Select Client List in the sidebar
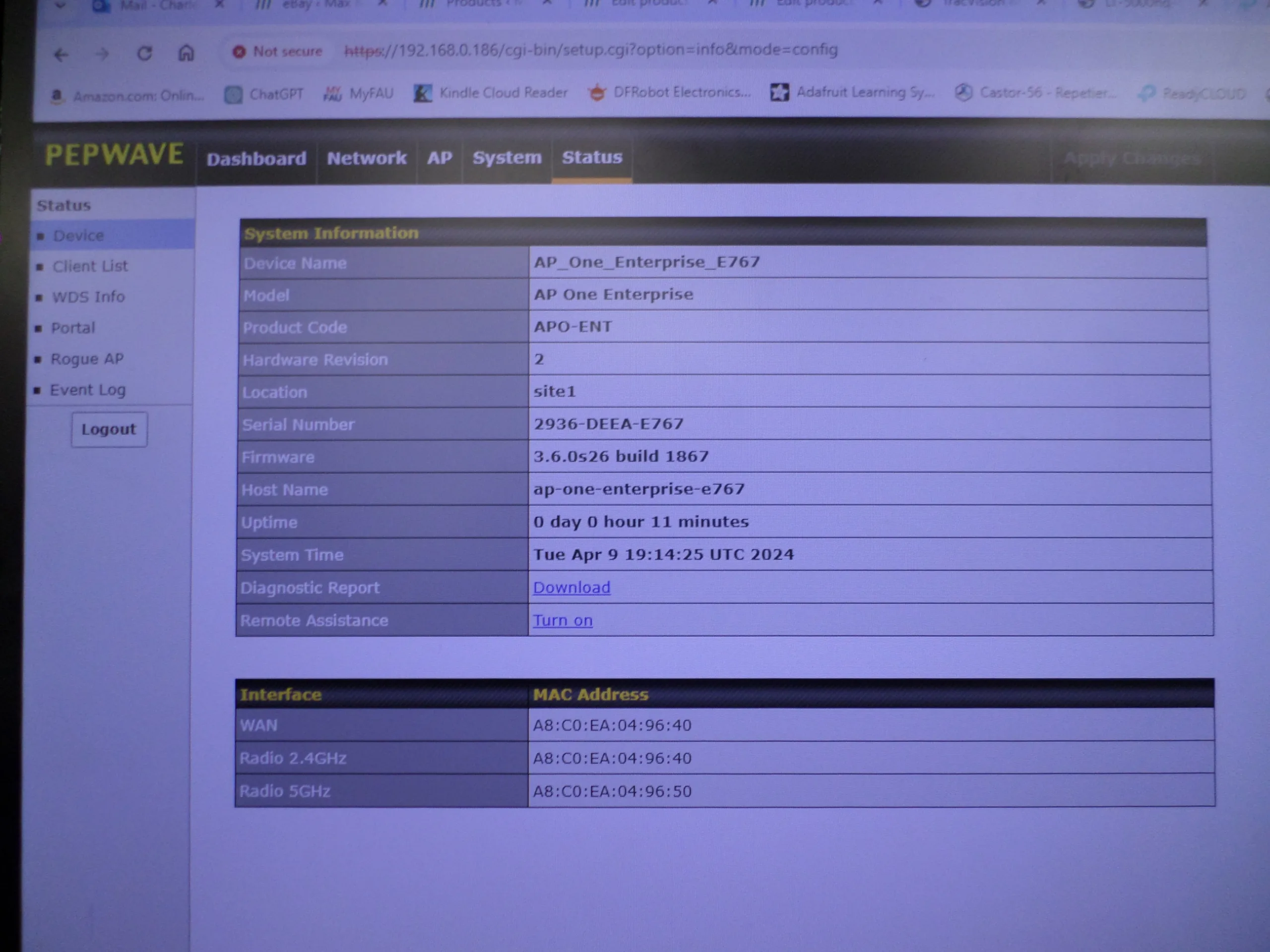The height and width of the screenshot is (952, 1270). 90,266
